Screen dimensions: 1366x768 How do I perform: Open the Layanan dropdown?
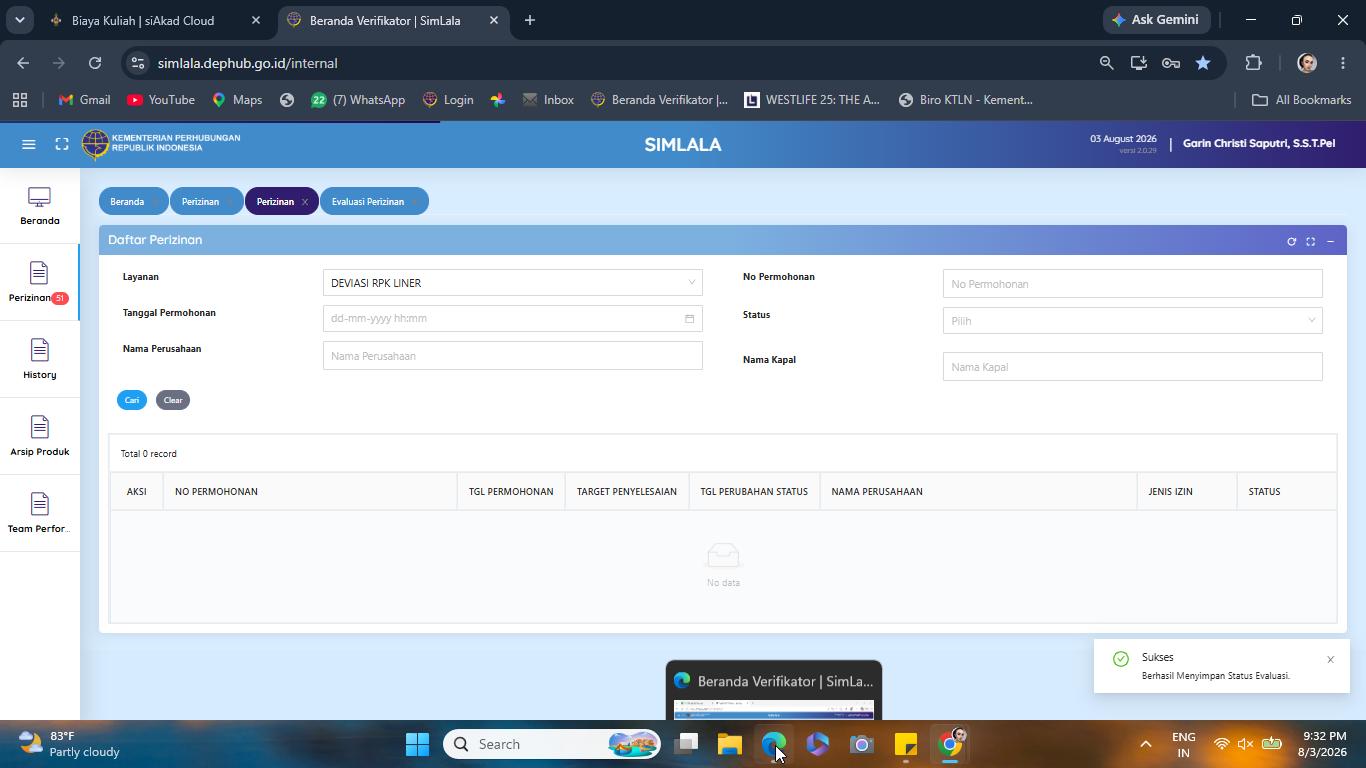[x=512, y=283]
